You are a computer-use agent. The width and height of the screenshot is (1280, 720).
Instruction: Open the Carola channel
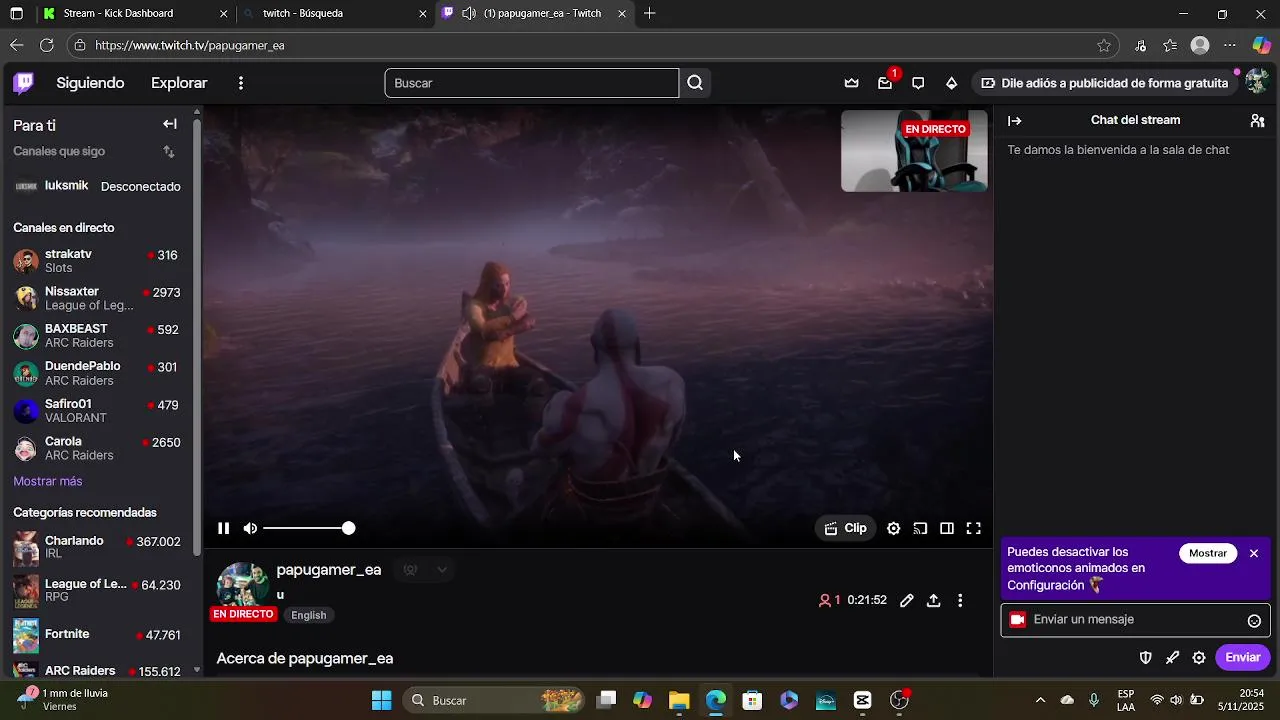click(98, 448)
